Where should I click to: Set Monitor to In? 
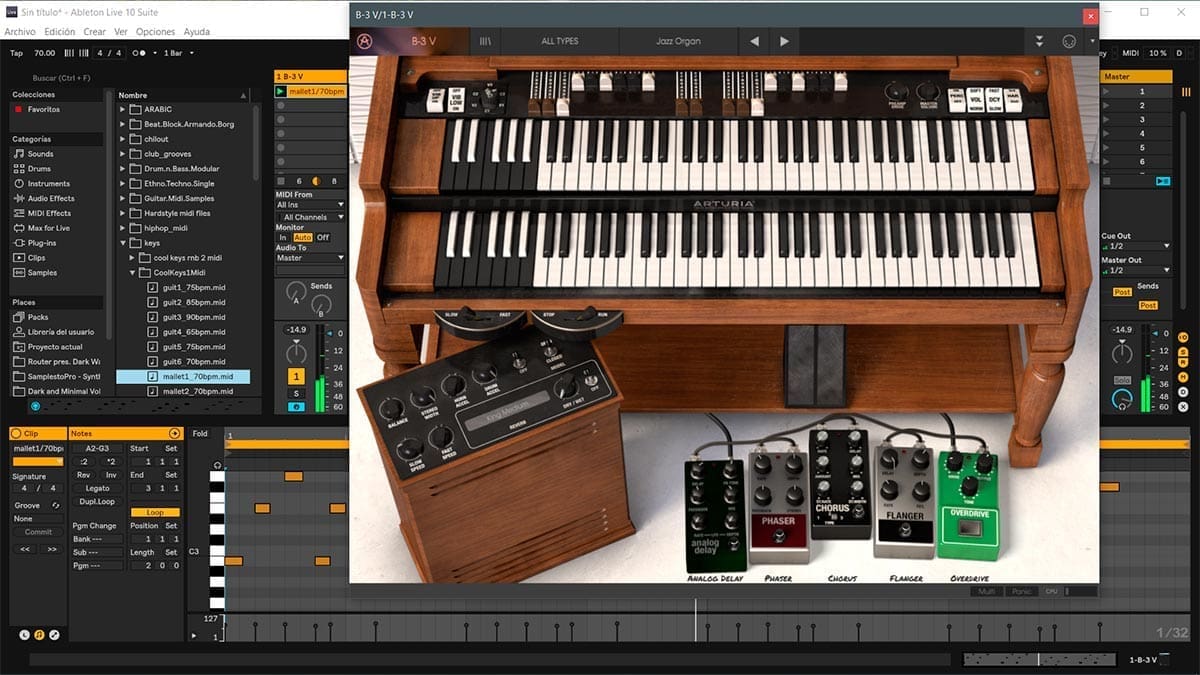tap(283, 237)
